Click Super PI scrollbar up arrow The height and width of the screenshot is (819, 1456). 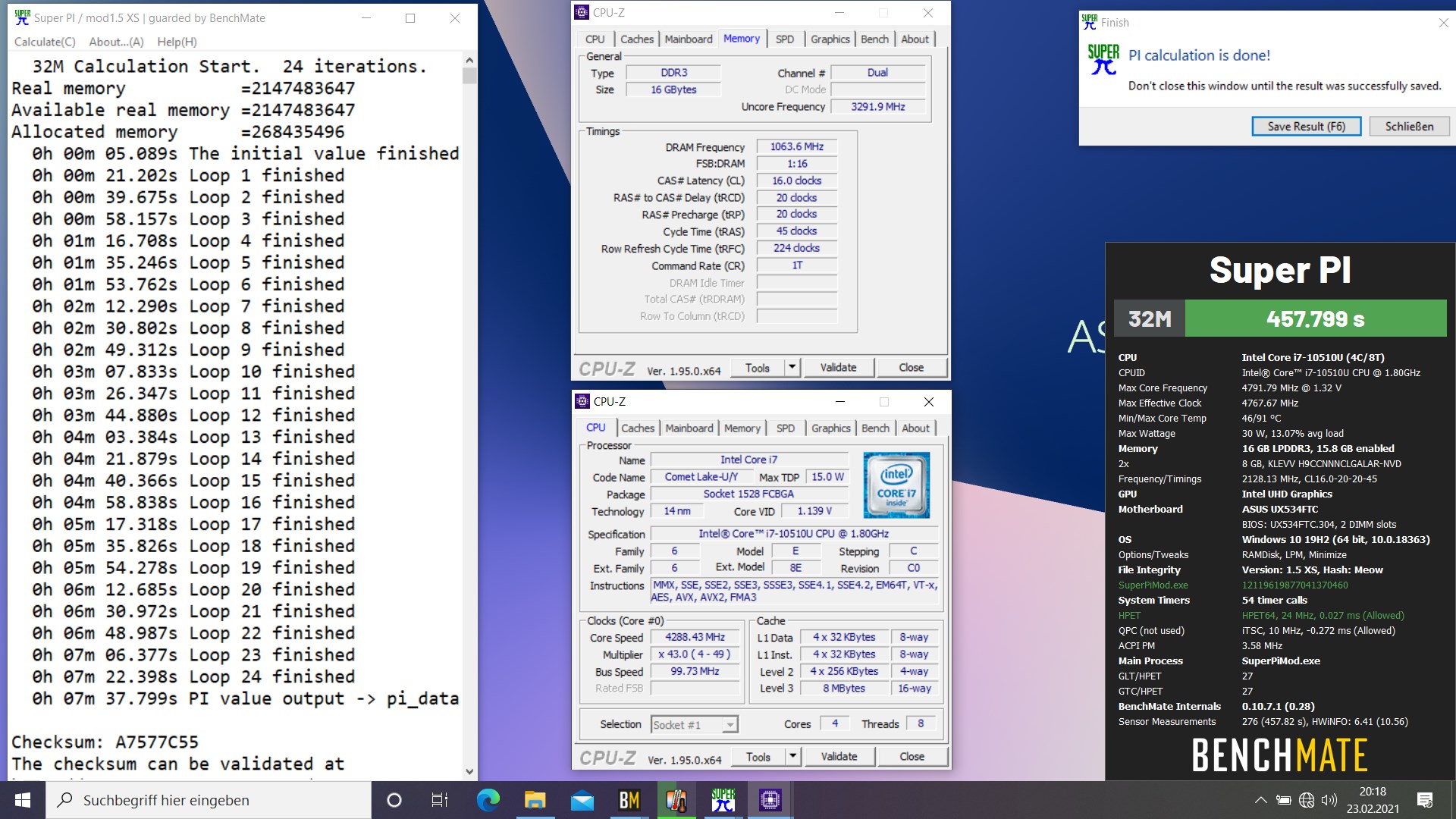[469, 60]
